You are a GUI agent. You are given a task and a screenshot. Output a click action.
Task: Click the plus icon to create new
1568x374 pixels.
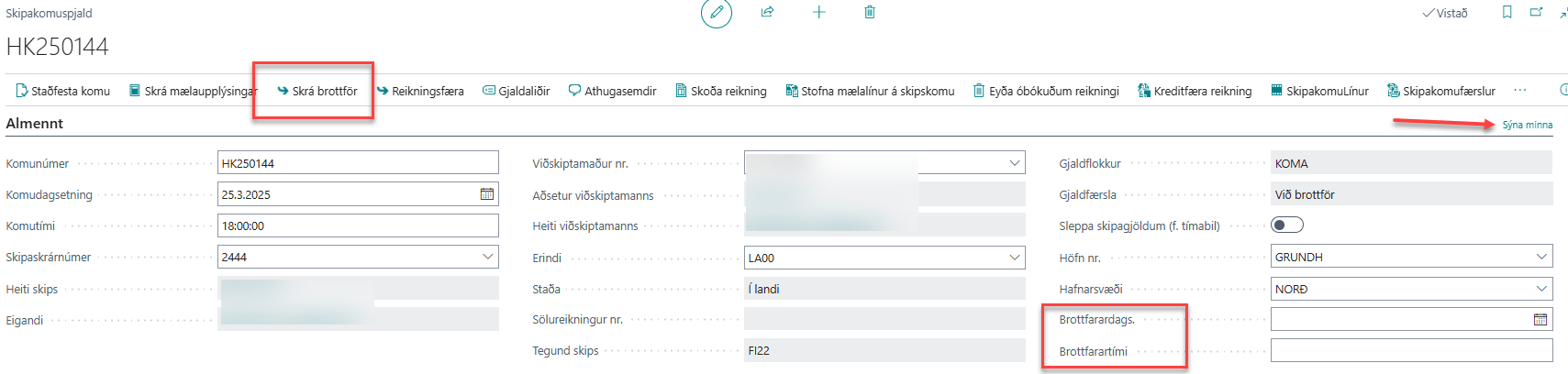pos(818,12)
